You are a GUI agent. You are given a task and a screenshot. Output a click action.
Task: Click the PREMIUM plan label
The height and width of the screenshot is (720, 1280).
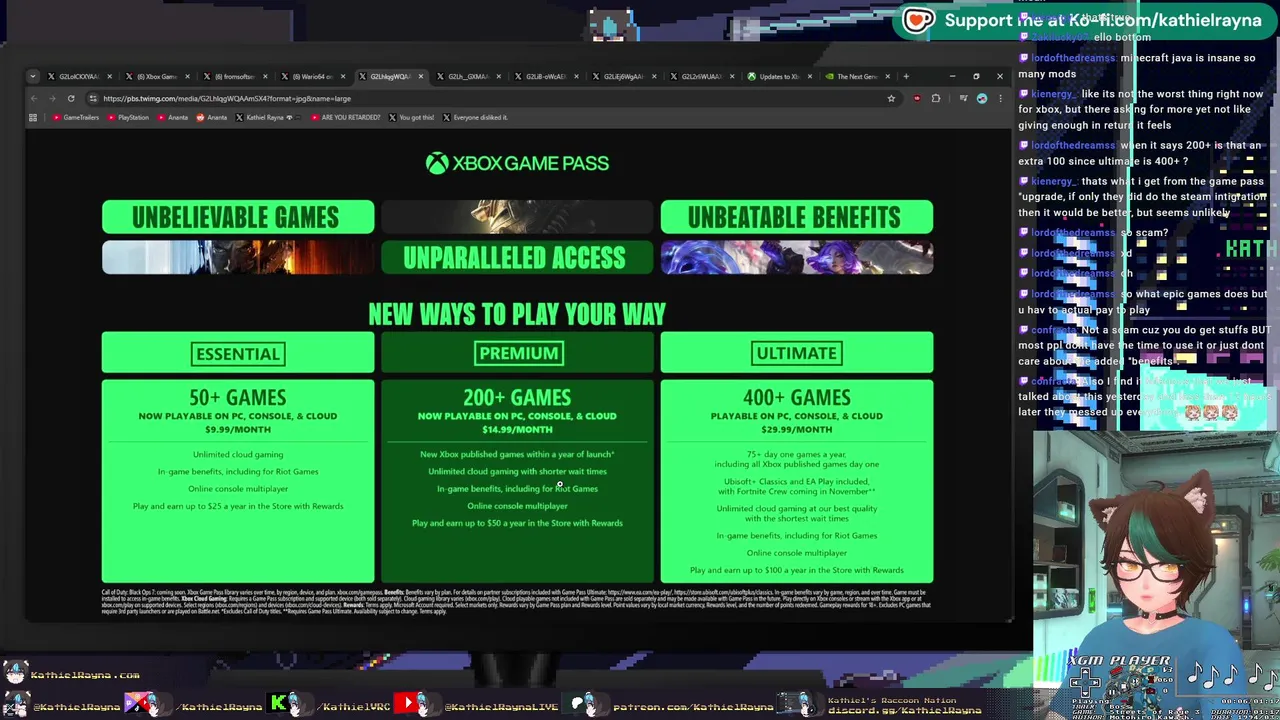coord(518,353)
